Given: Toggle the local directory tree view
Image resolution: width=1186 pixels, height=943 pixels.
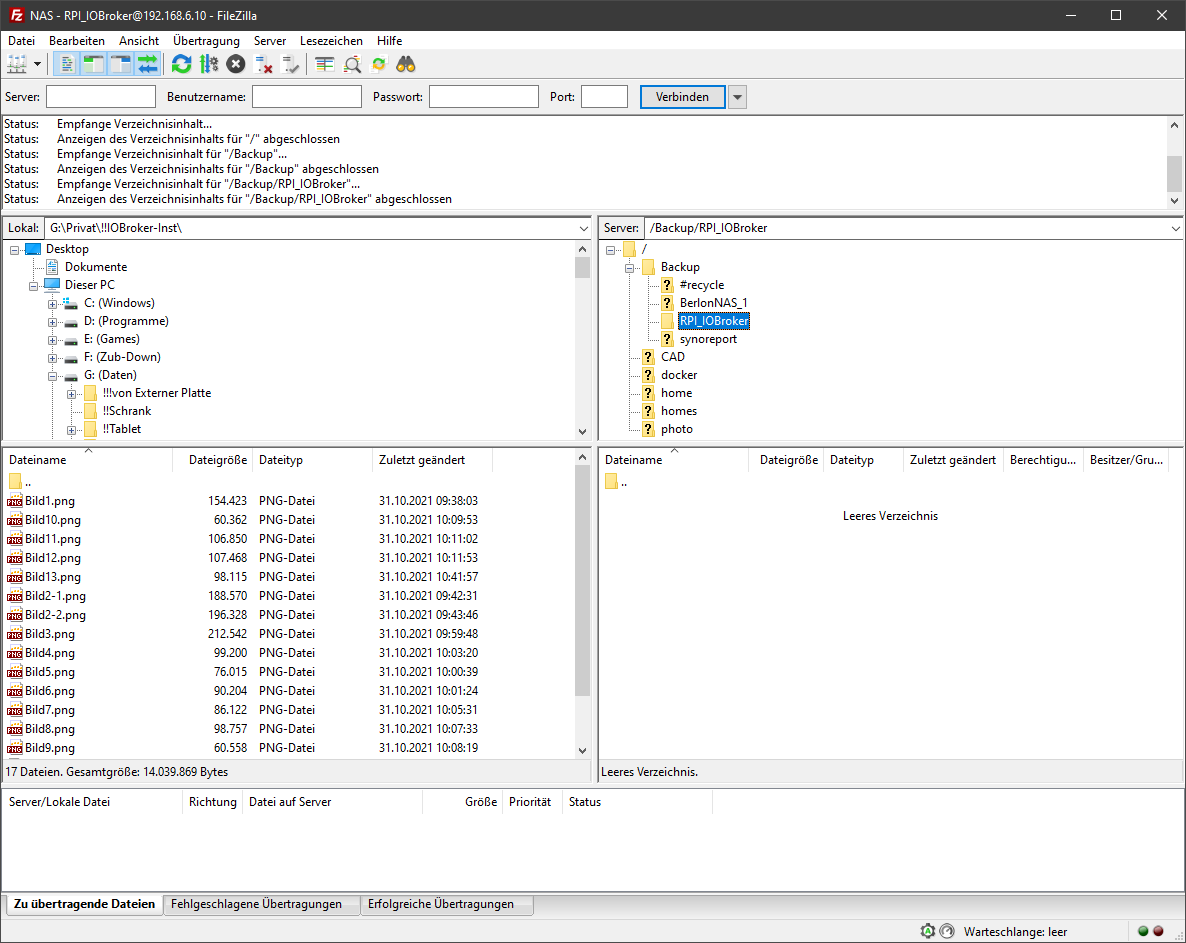Looking at the screenshot, I should (x=93, y=64).
